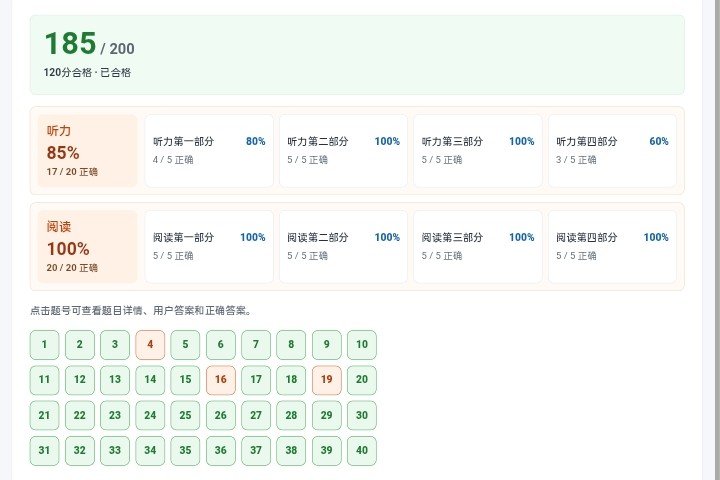Select question number 28
Image resolution: width=720 pixels, height=480 pixels.
[291, 415]
